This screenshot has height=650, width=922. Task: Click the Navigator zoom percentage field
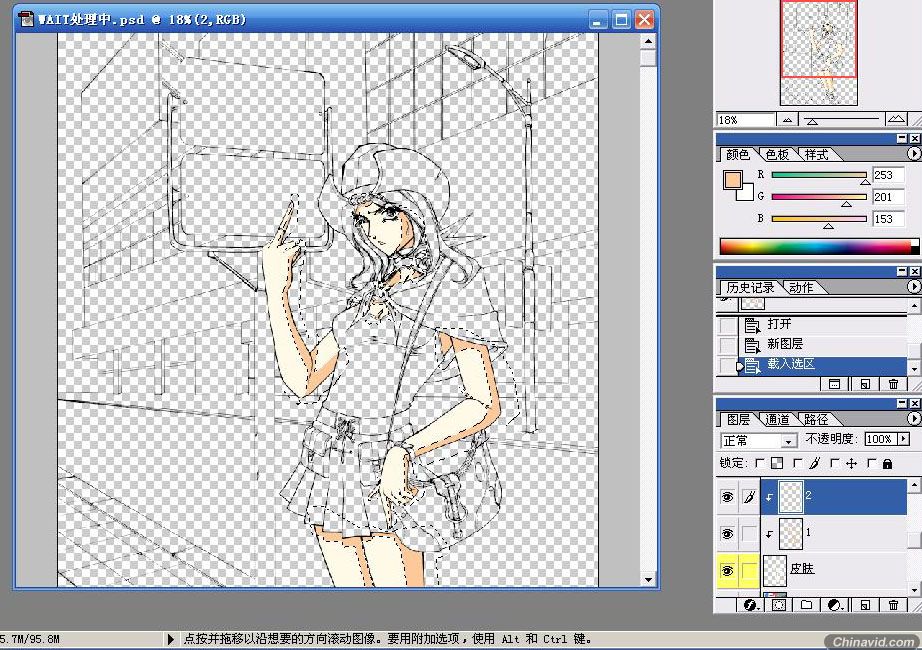(x=745, y=120)
